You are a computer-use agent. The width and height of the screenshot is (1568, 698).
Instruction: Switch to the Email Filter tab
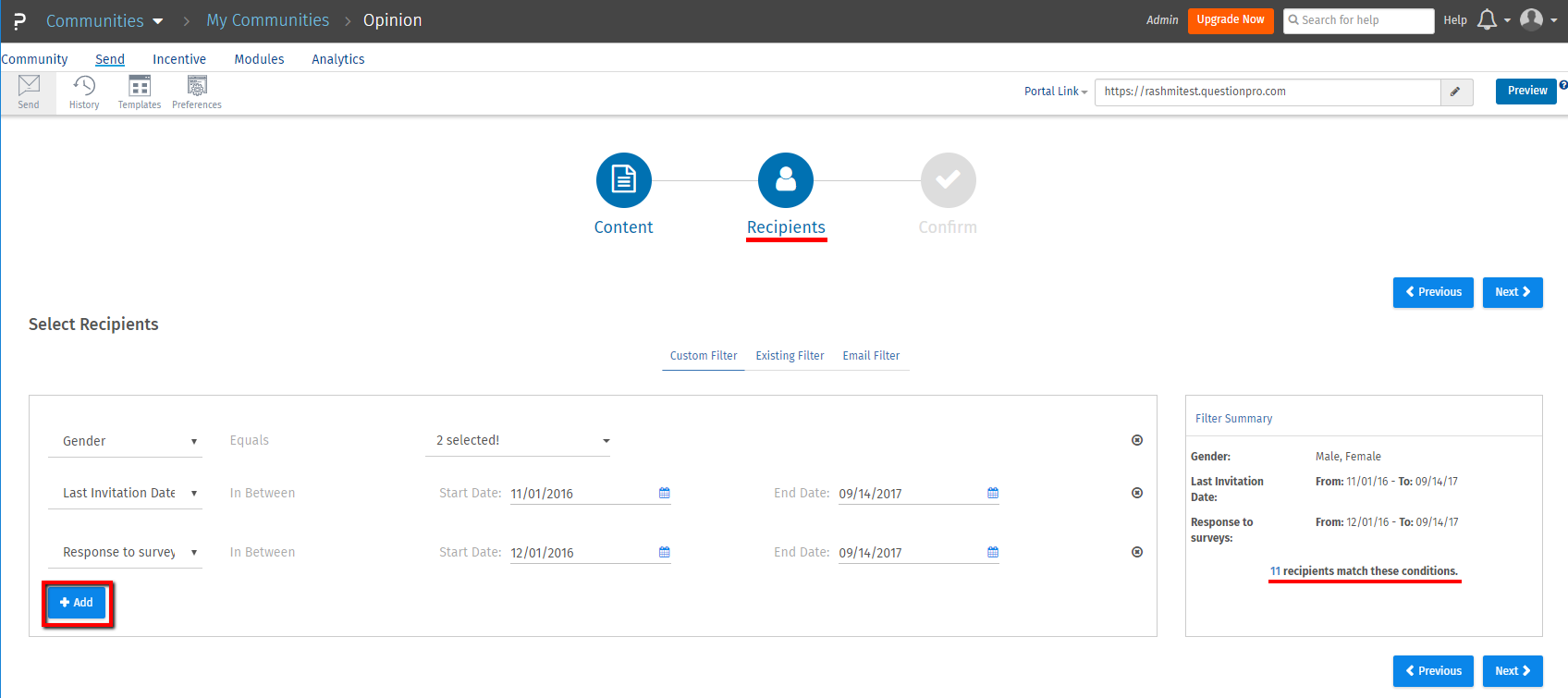[x=871, y=356]
